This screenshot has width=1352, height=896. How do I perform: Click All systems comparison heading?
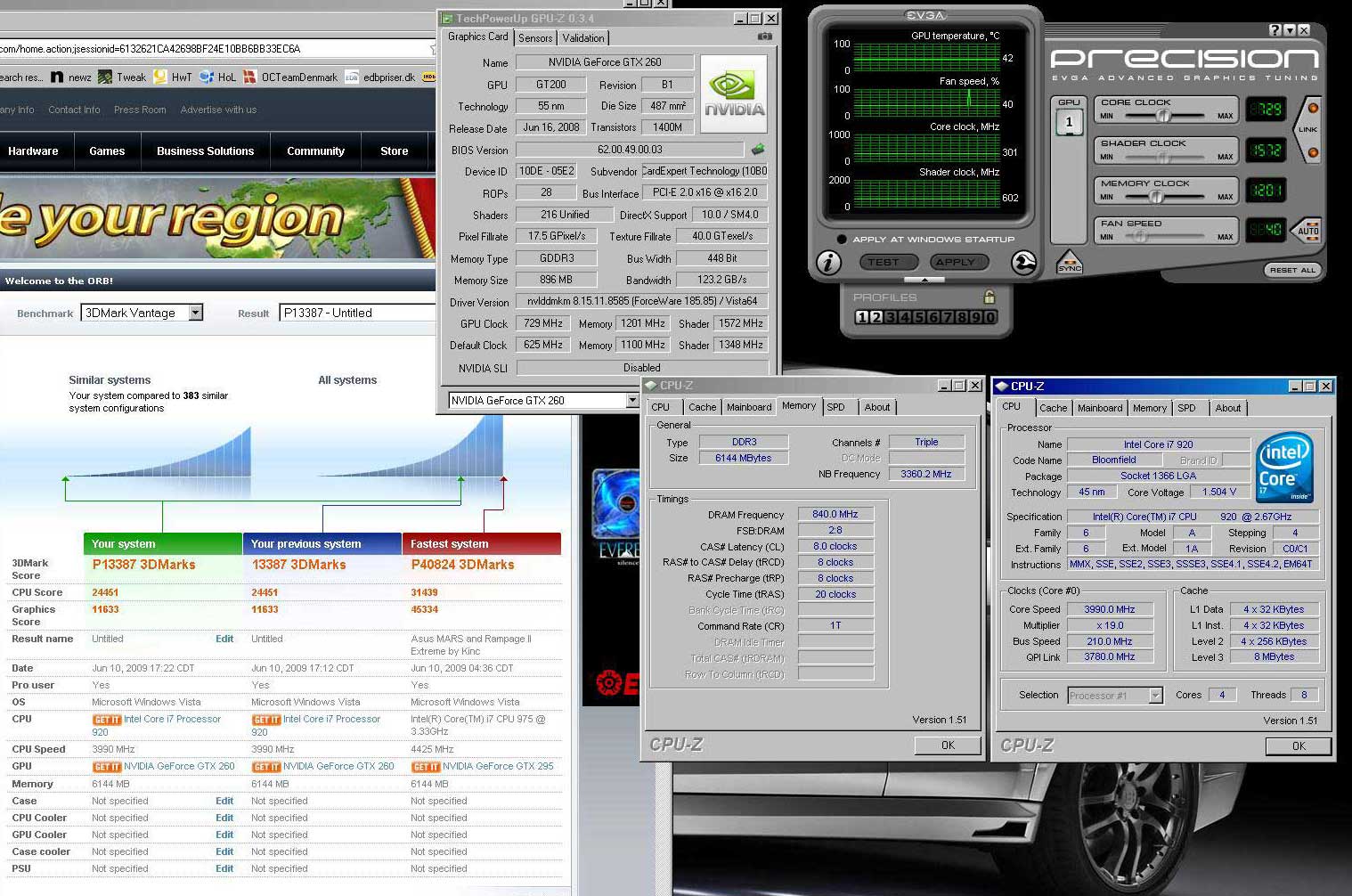[x=347, y=380]
